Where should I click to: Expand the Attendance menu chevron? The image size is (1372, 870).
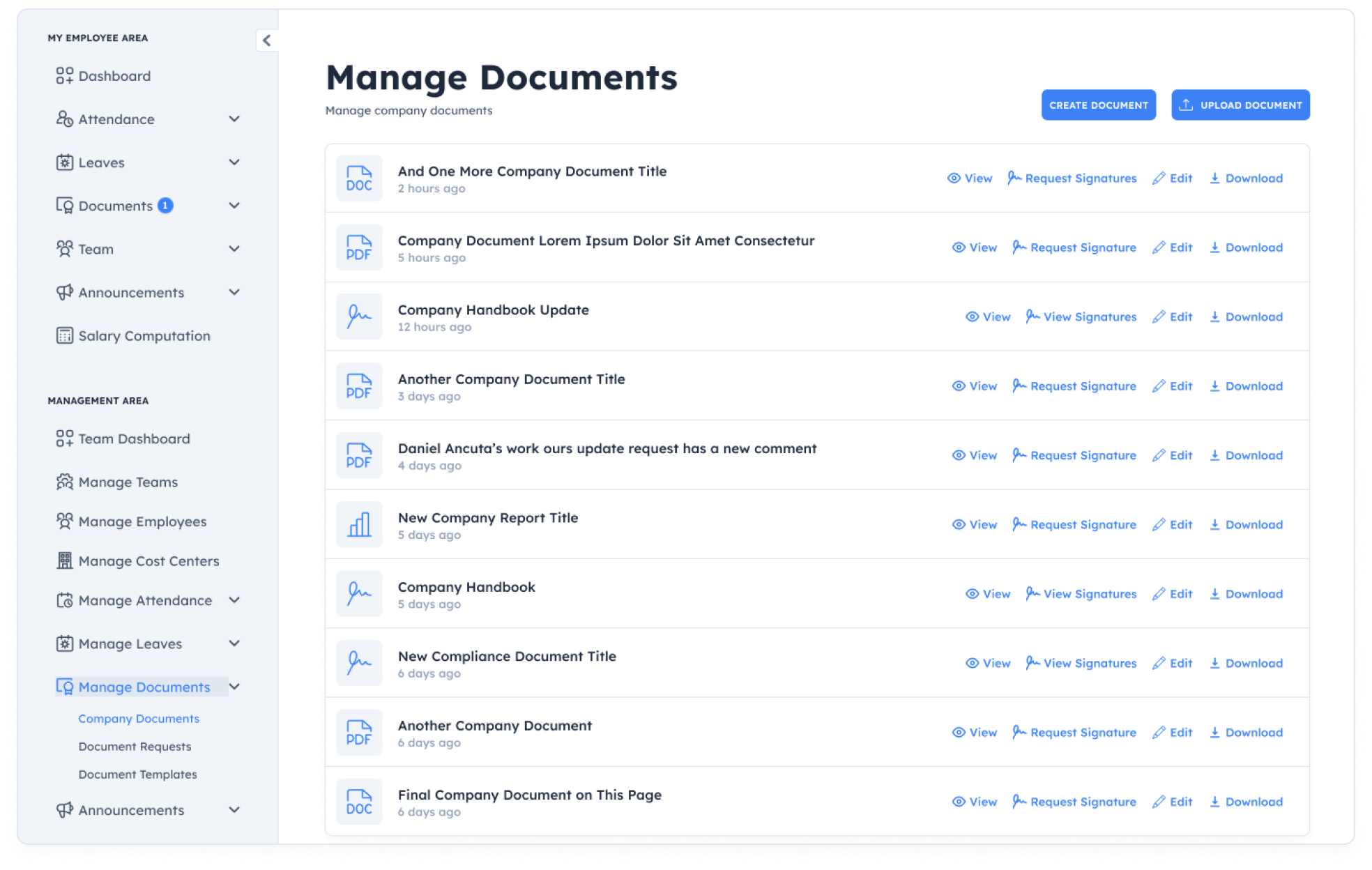[x=234, y=119]
